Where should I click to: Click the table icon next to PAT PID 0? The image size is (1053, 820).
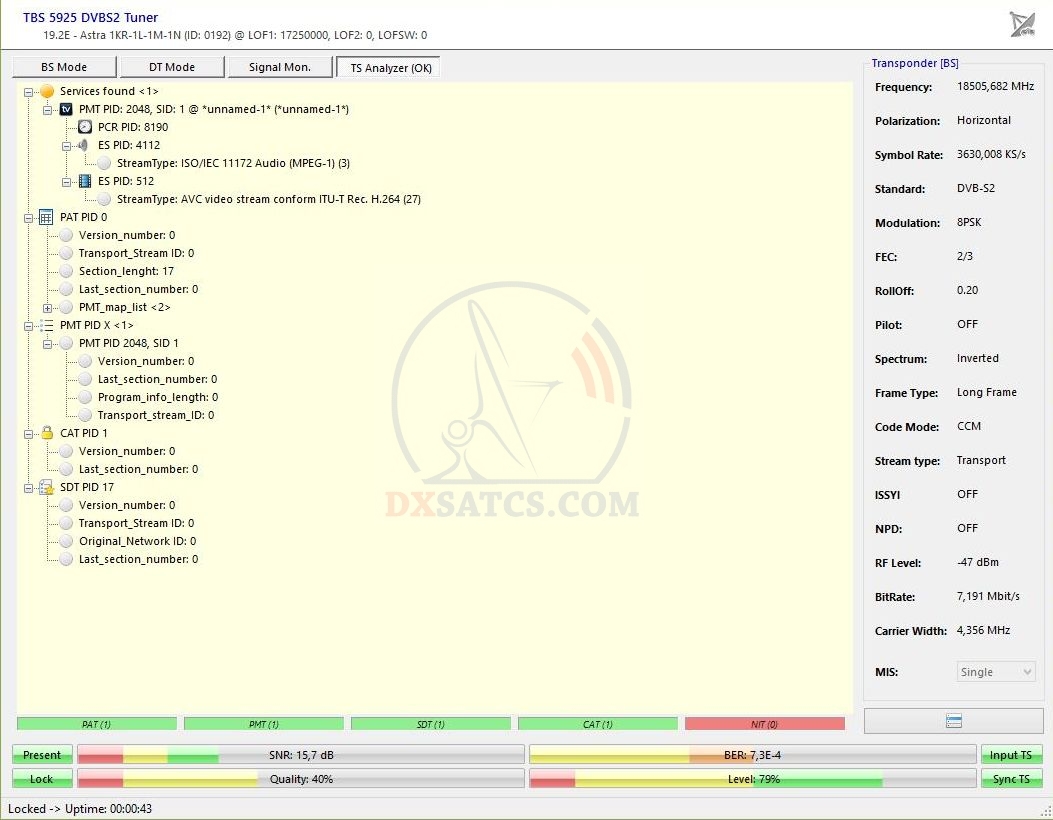point(46,217)
